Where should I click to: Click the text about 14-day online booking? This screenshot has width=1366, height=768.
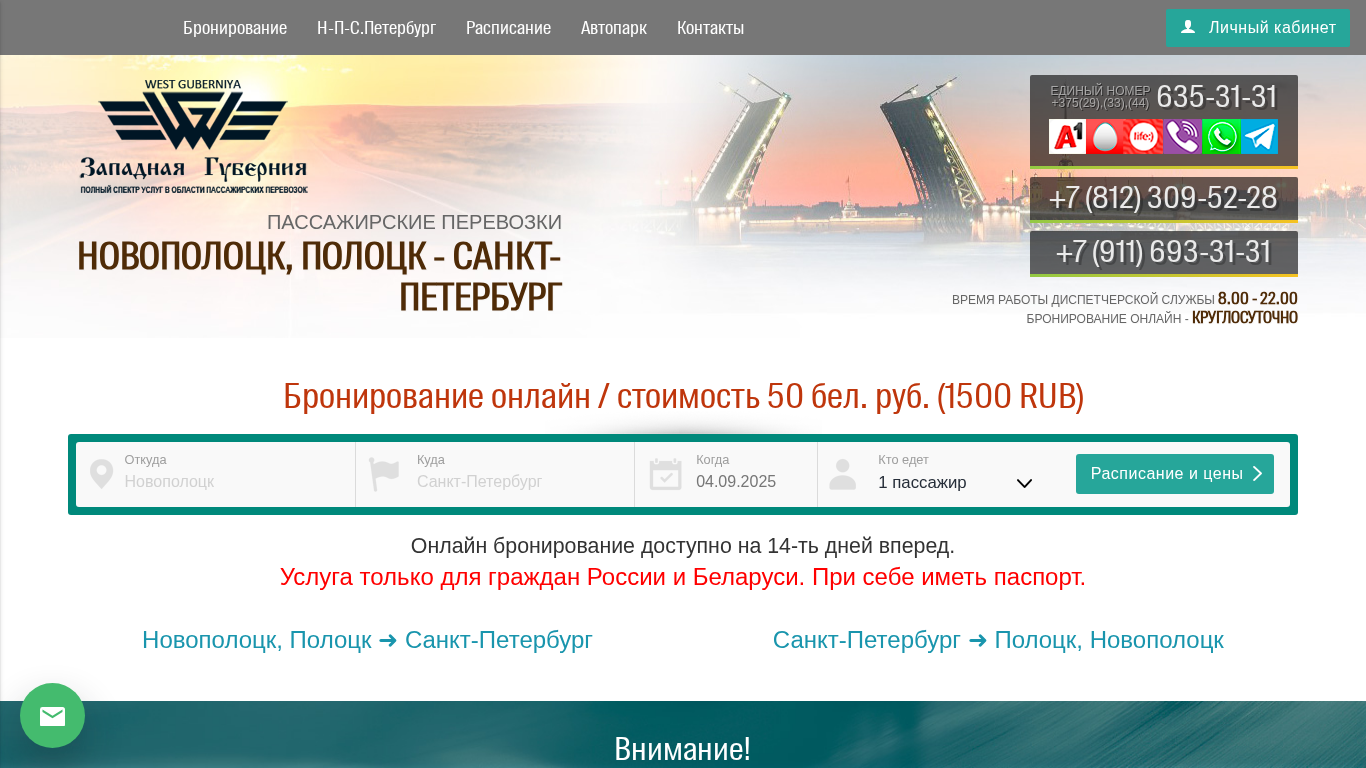pos(683,546)
